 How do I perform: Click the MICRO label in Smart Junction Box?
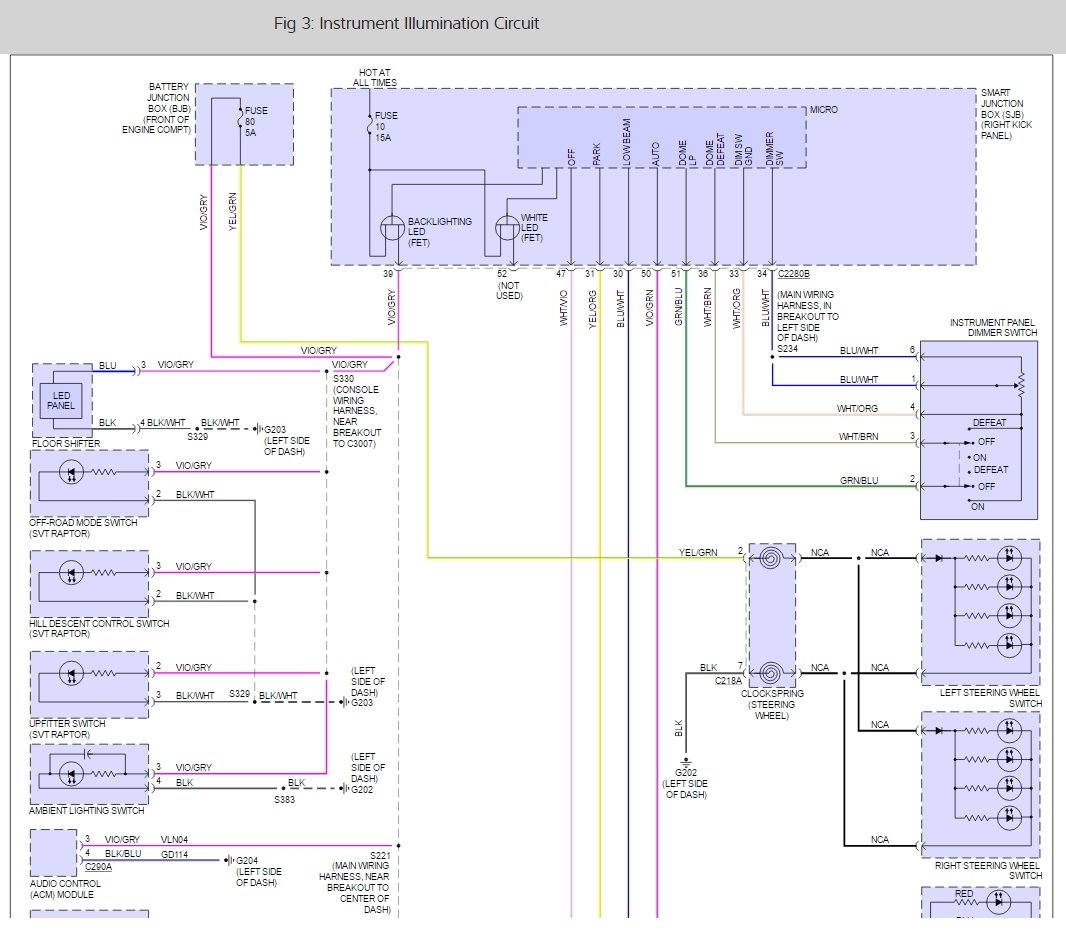click(x=824, y=110)
